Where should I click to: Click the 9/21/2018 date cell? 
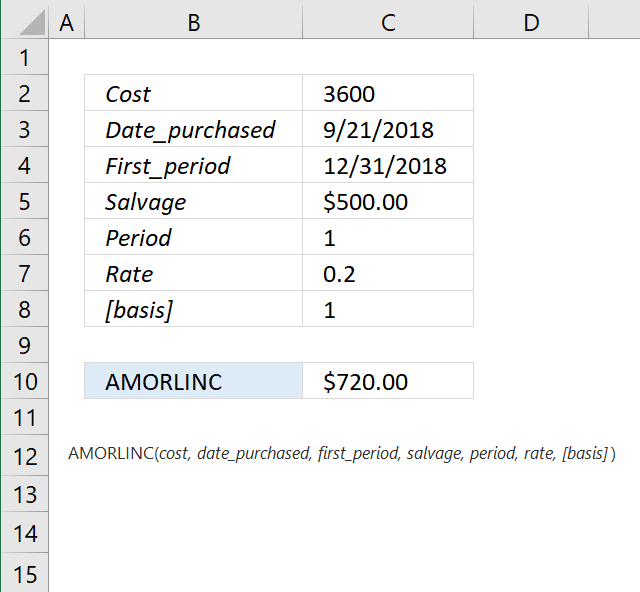coord(388,129)
